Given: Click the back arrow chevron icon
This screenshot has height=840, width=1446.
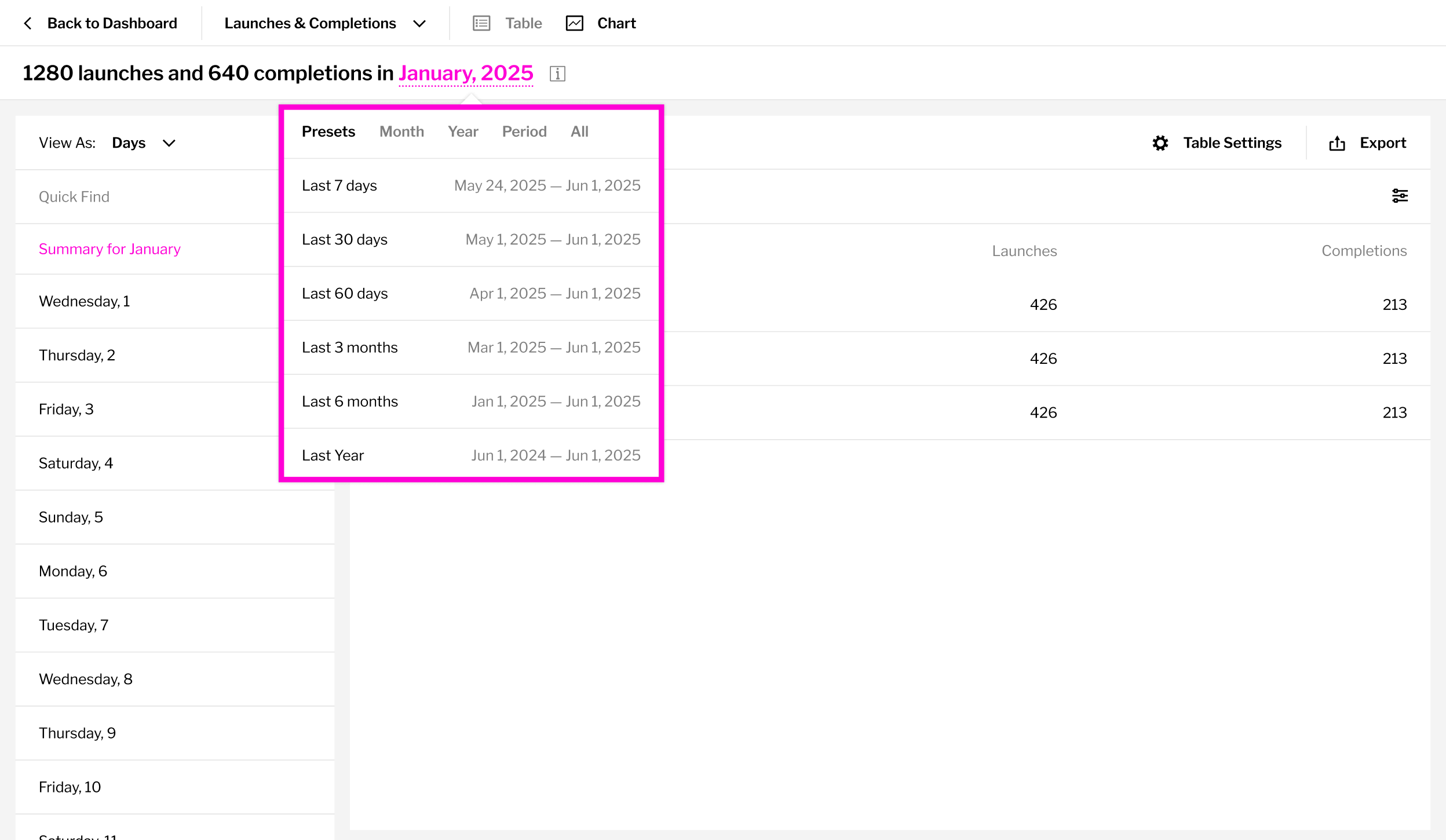Looking at the screenshot, I should click(x=27, y=23).
